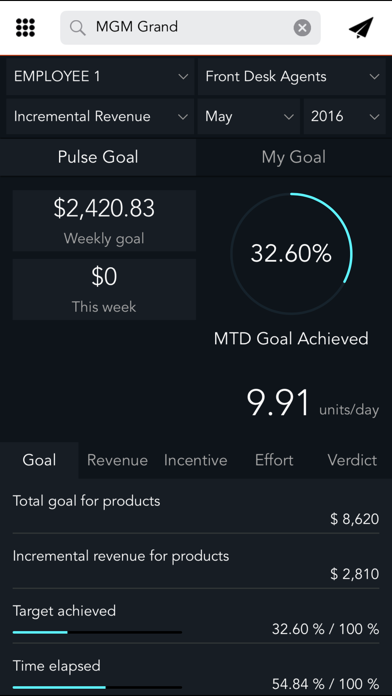This screenshot has width=392, height=696.
Task: Change the May month selector
Action: (x=249, y=117)
